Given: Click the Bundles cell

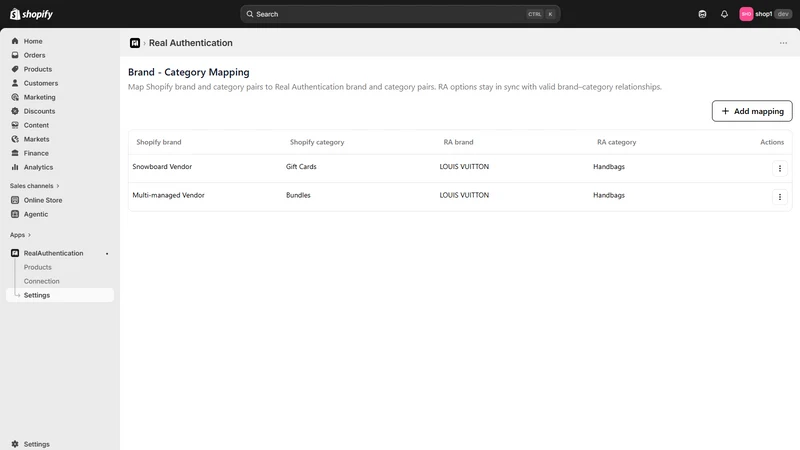Looking at the screenshot, I should point(298,195).
